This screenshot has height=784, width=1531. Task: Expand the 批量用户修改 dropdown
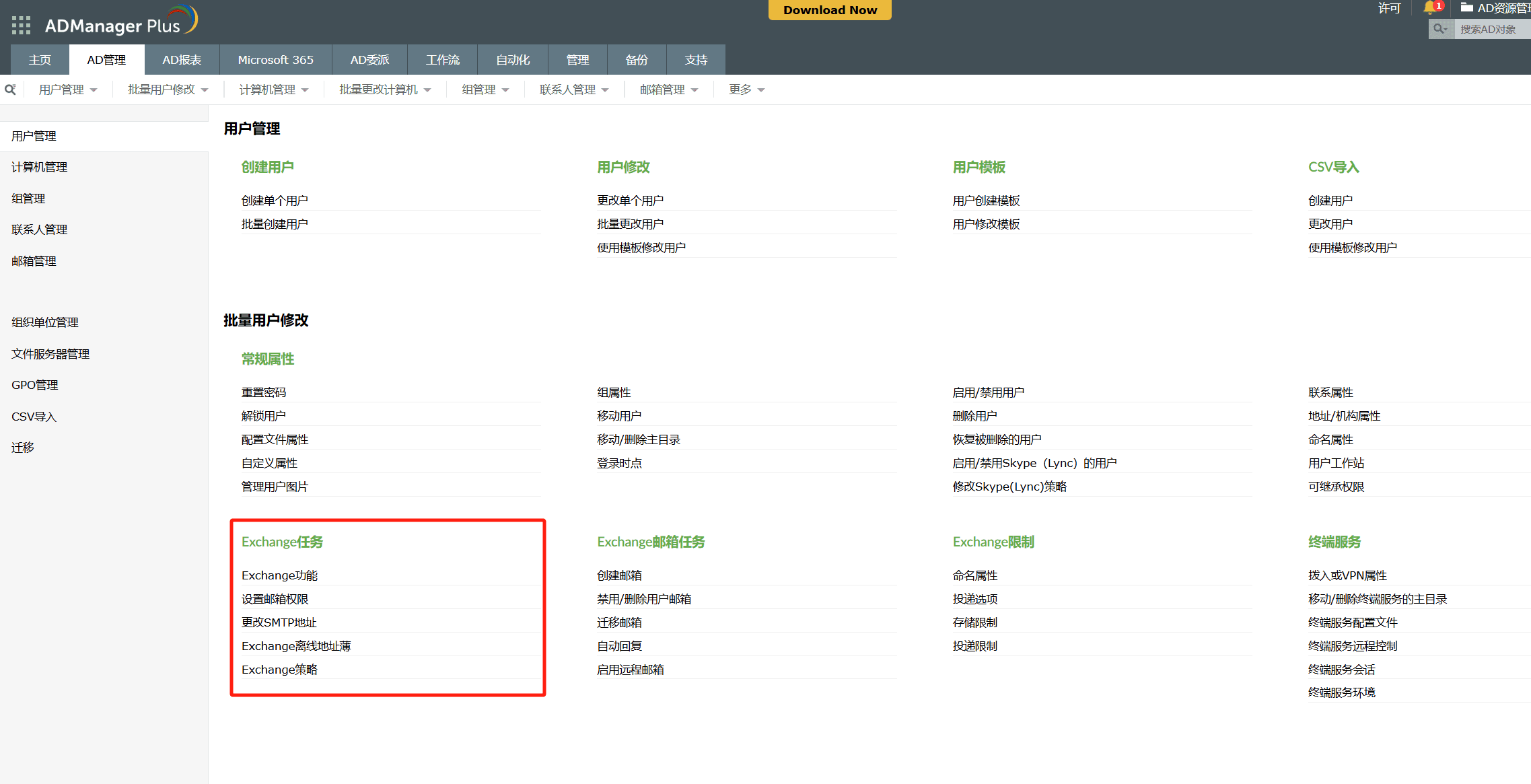[168, 90]
